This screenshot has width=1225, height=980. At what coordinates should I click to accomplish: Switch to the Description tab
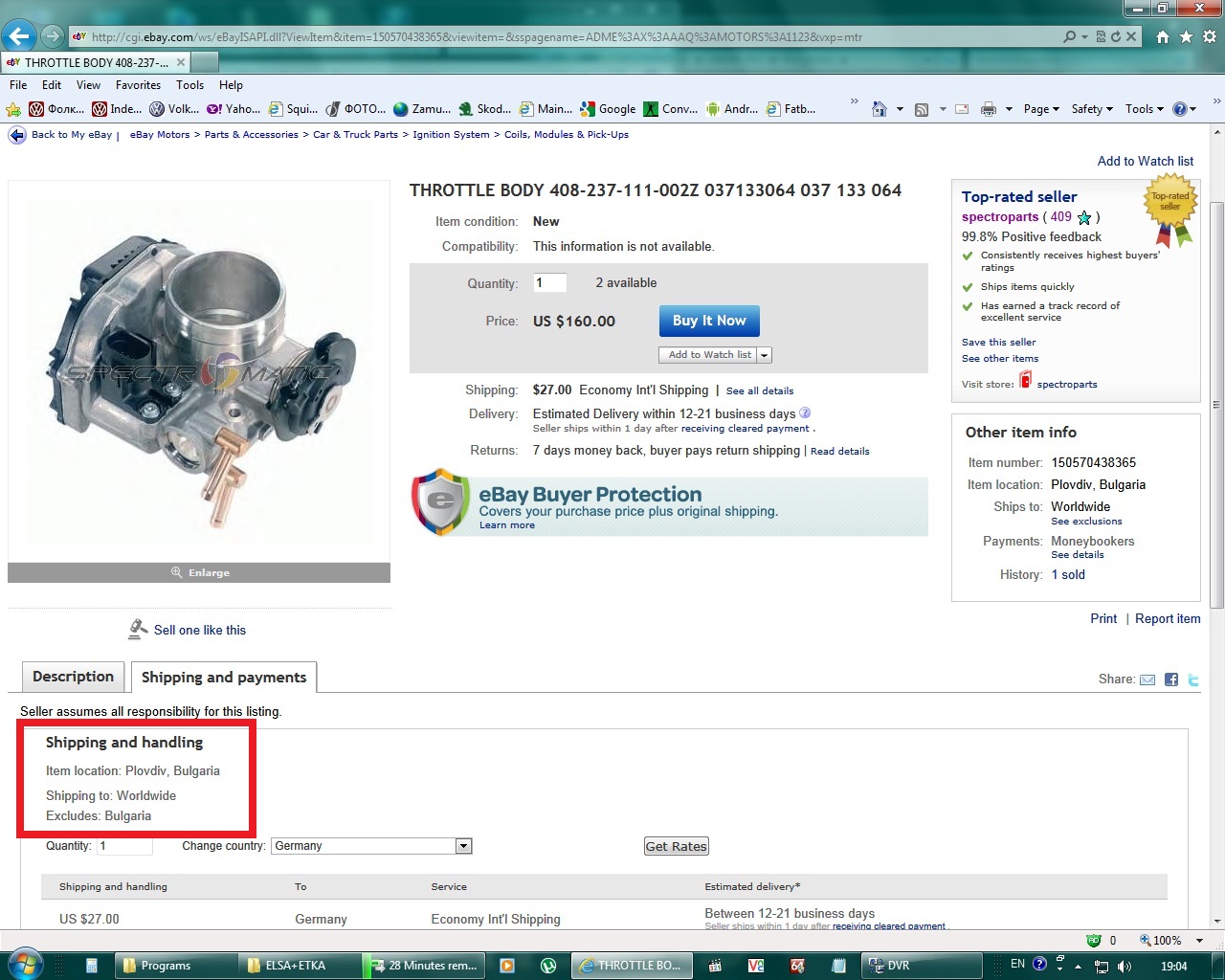[73, 677]
